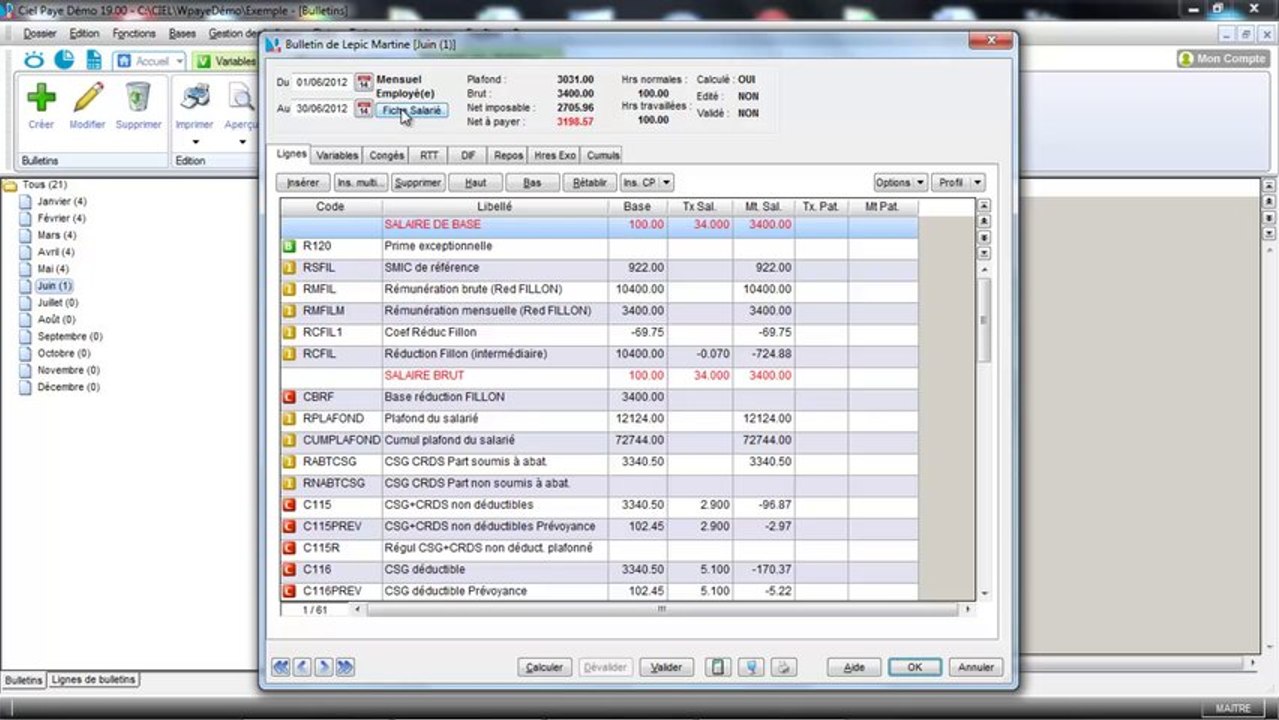Screen dimensions: 1279x720
Task: Click the blue document icon in main toolbar
Action: pyautogui.click(x=94, y=60)
